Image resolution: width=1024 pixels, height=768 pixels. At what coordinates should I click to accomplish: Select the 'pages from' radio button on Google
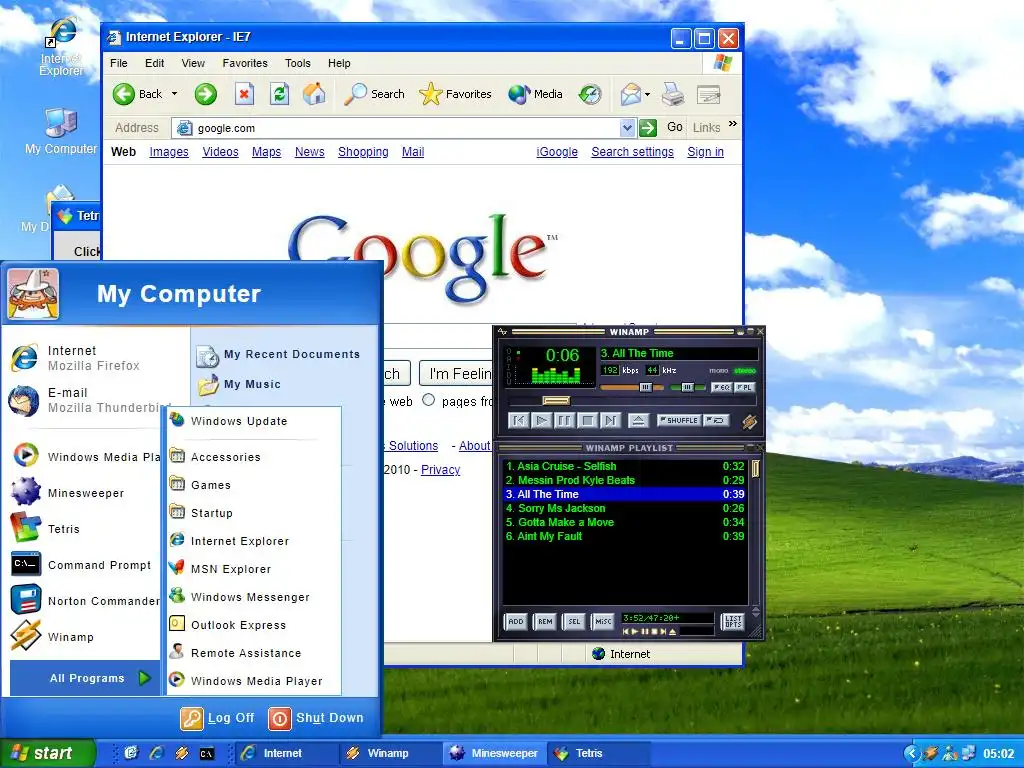click(x=428, y=400)
